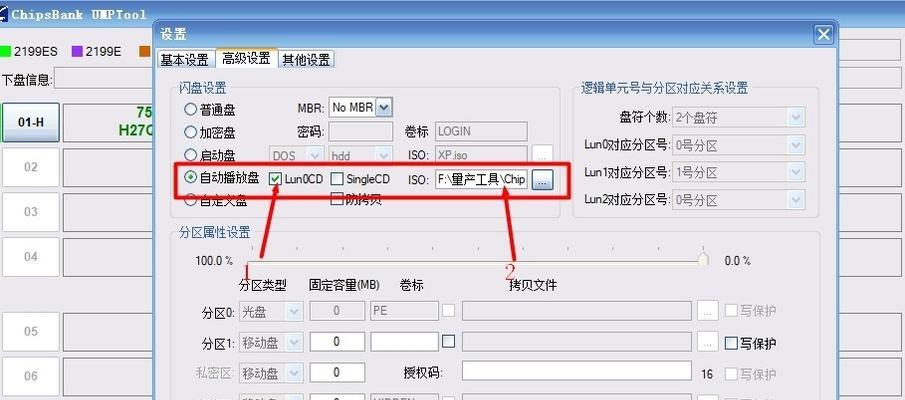Click the 01-H port button
The height and width of the screenshot is (400, 905).
click(x=31, y=122)
